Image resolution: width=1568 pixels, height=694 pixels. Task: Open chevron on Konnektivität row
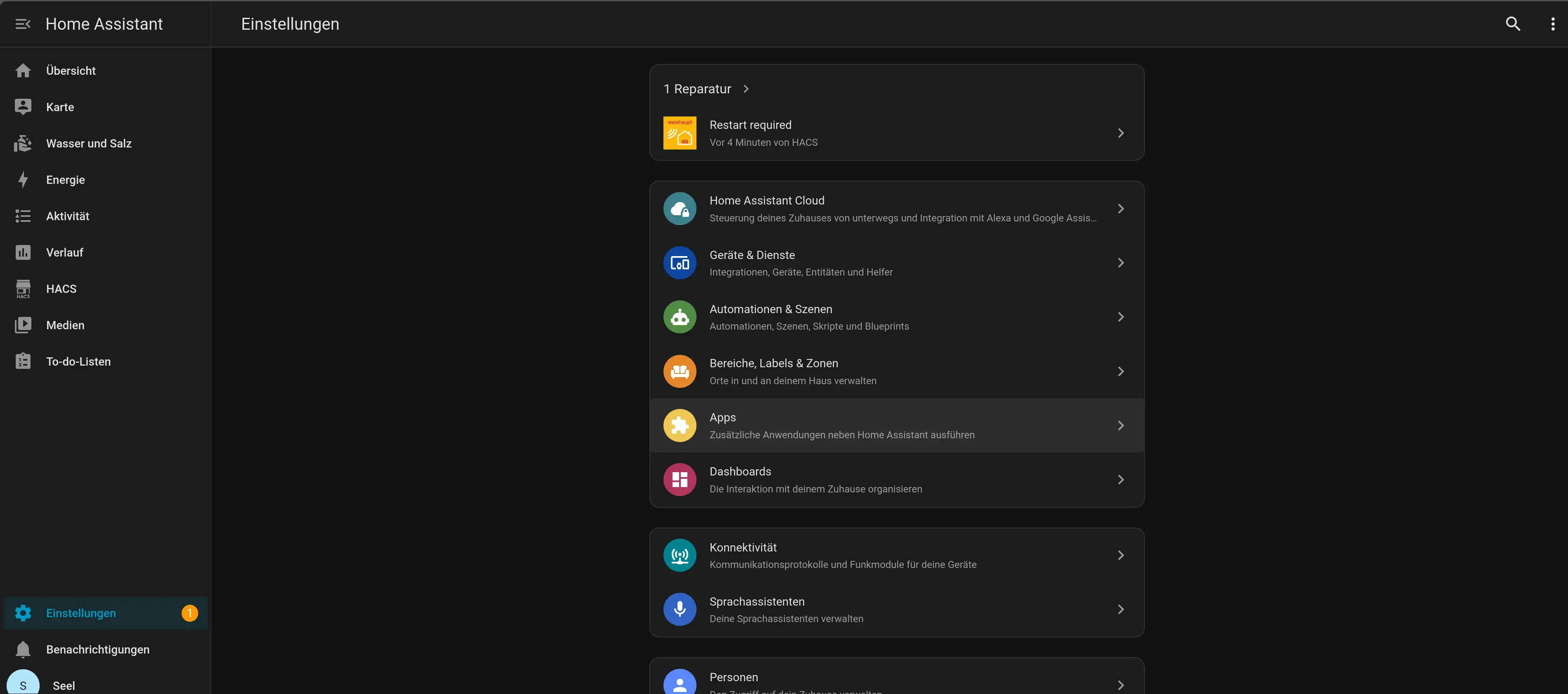pos(1120,556)
